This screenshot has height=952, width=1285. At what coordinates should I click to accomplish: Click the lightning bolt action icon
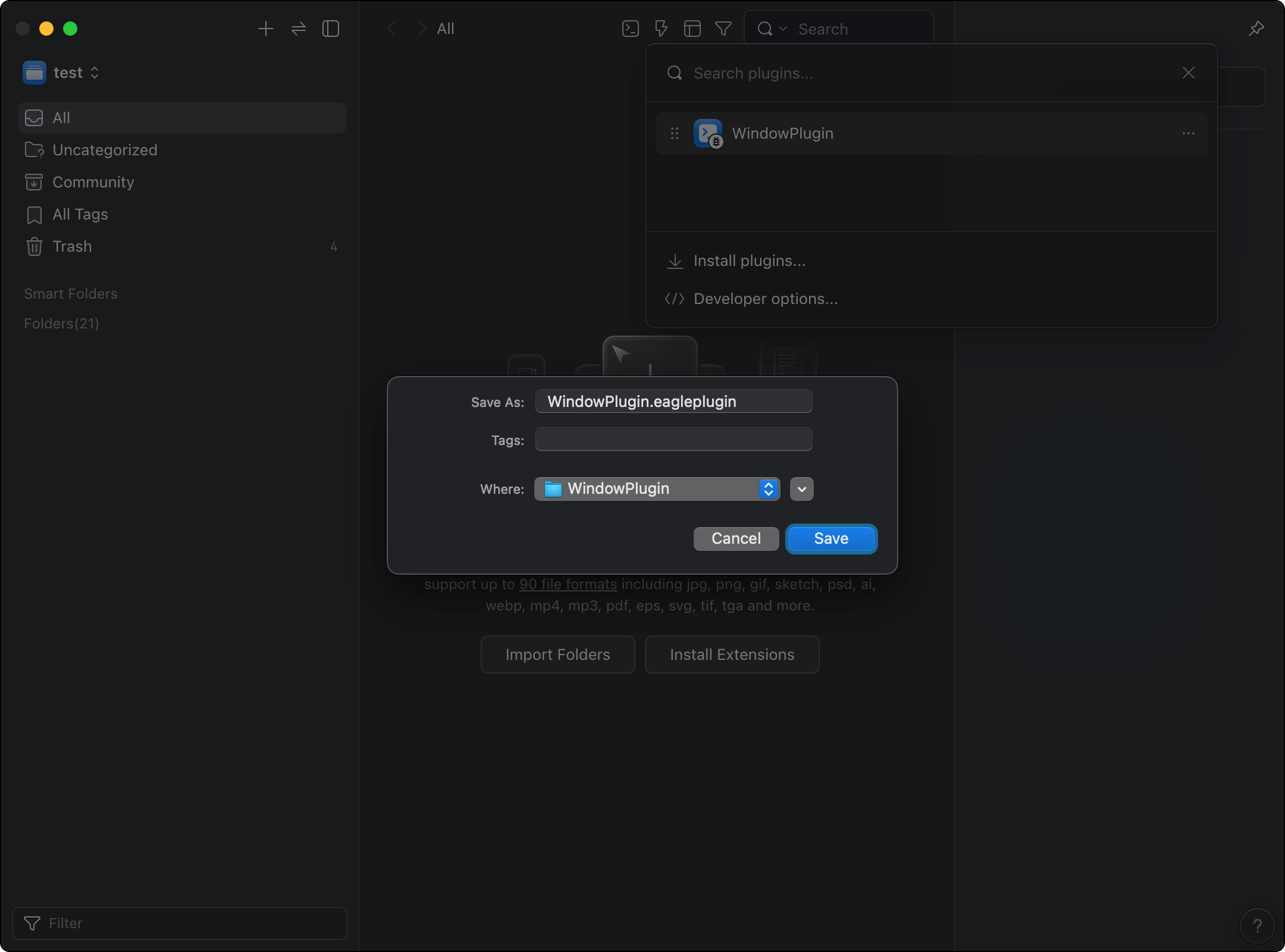tap(661, 29)
